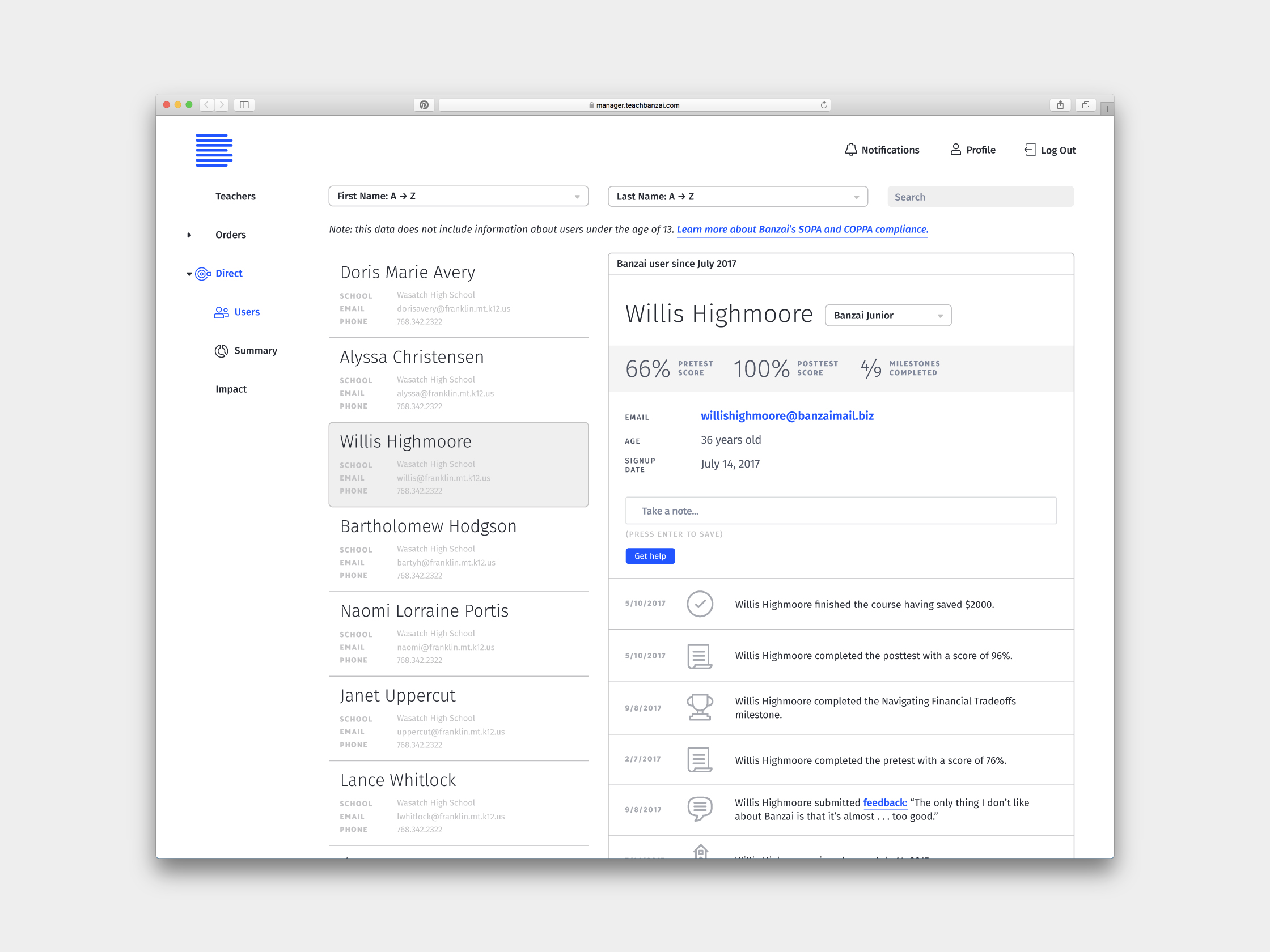
Task: Open First Name sort dropdown
Action: [x=458, y=196]
